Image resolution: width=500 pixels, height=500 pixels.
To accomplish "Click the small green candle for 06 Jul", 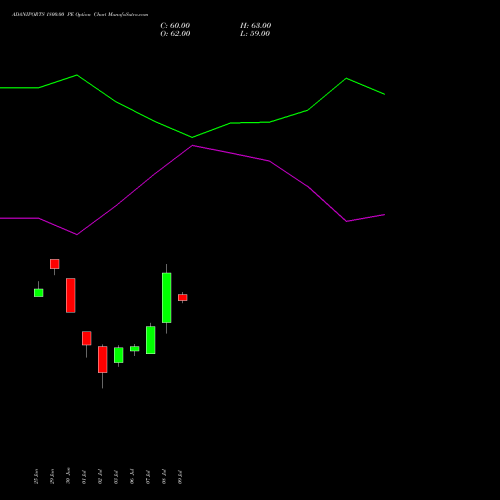I will [135, 349].
